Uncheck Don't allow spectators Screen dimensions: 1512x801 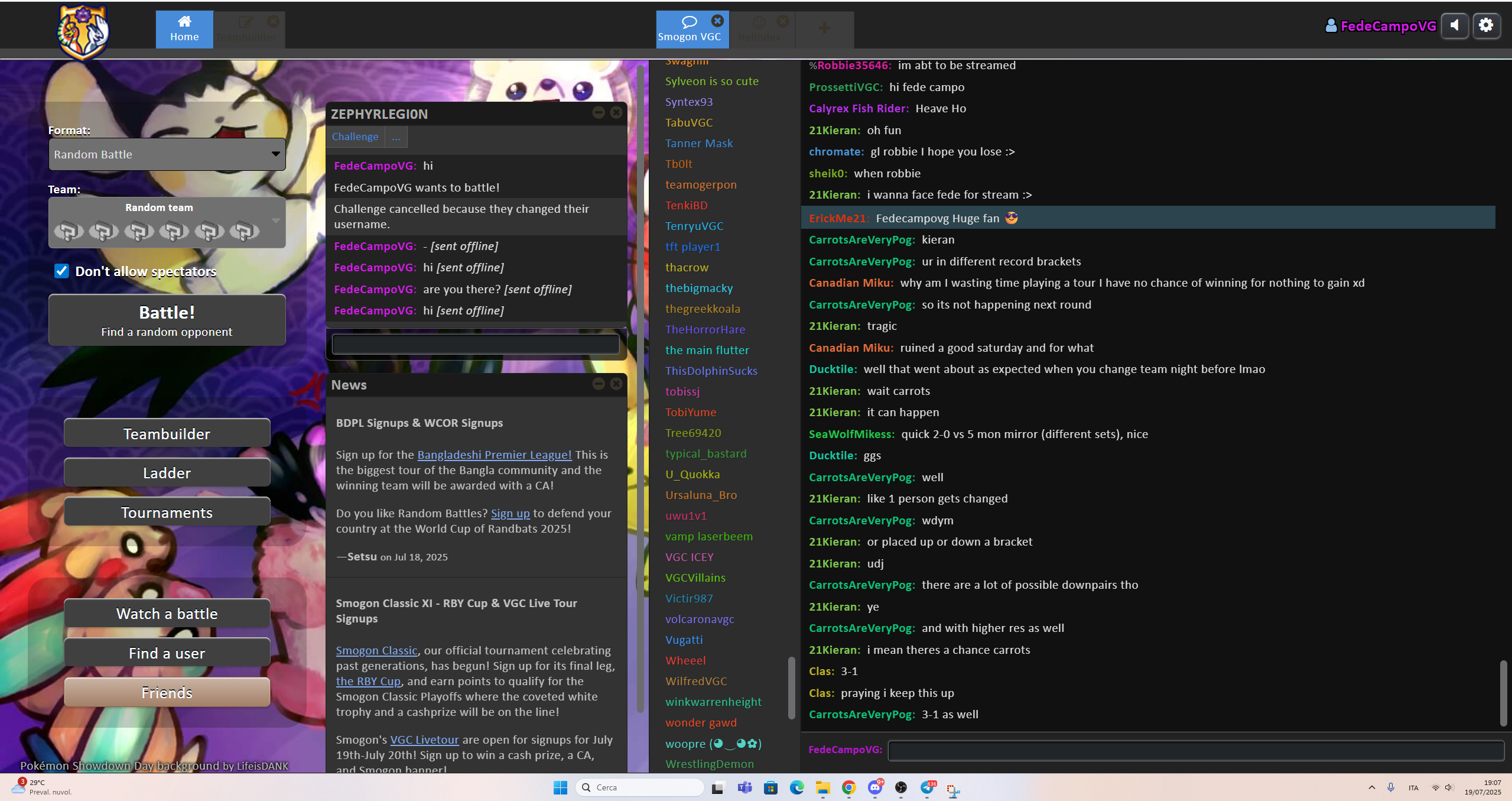pos(61,271)
